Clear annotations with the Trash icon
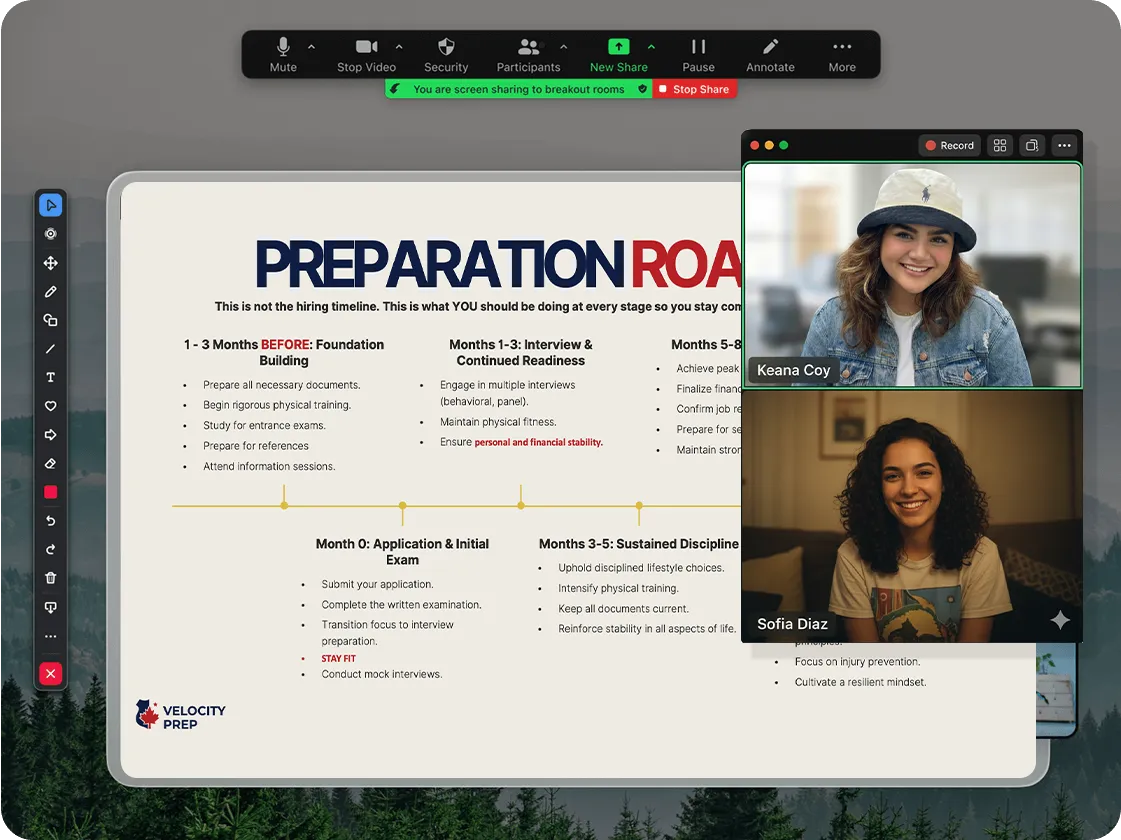This screenshot has width=1121, height=840. [51, 577]
